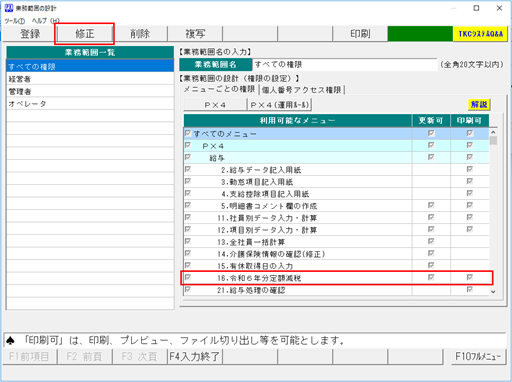Switch to the 個人番号アクセス権限 tab
Image resolution: width=512 pixels, height=382 pixels.
(x=301, y=90)
